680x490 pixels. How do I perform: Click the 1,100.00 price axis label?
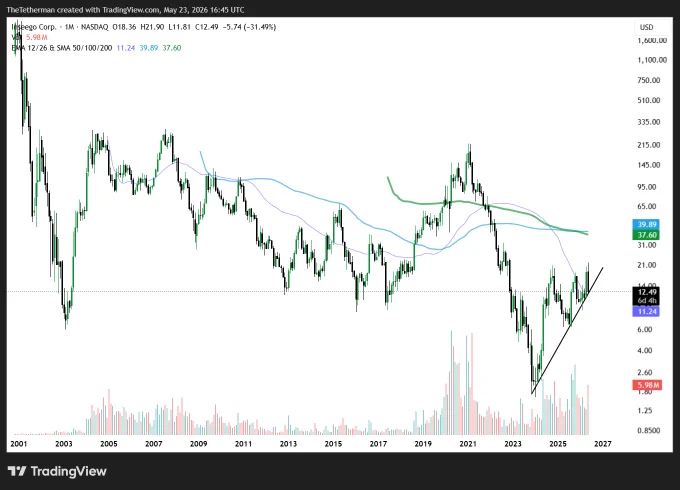click(x=652, y=60)
